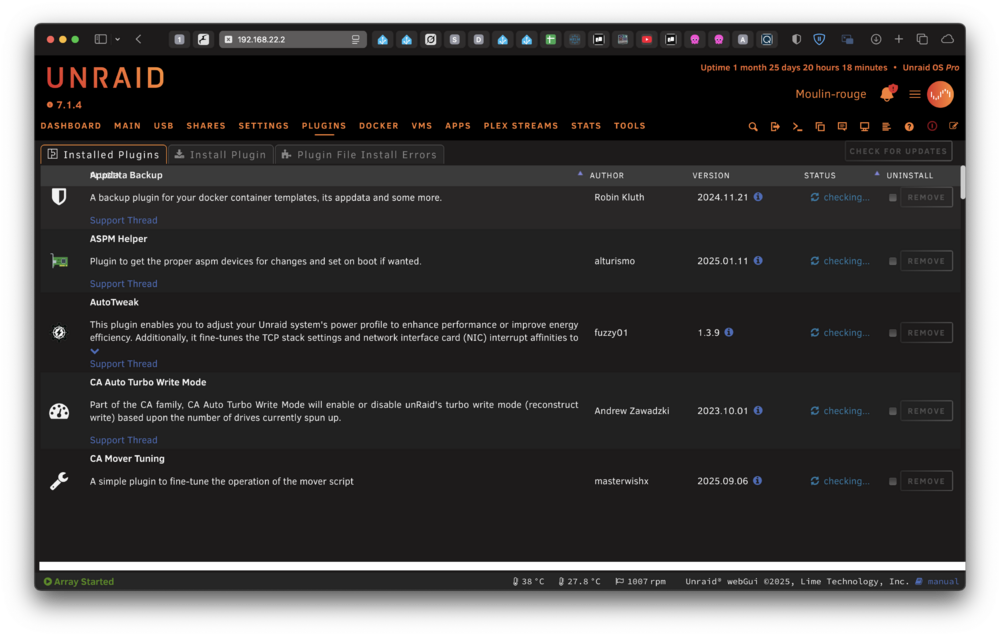1000x636 pixels.
Task: Open the notifications bell icon
Action: (887, 94)
